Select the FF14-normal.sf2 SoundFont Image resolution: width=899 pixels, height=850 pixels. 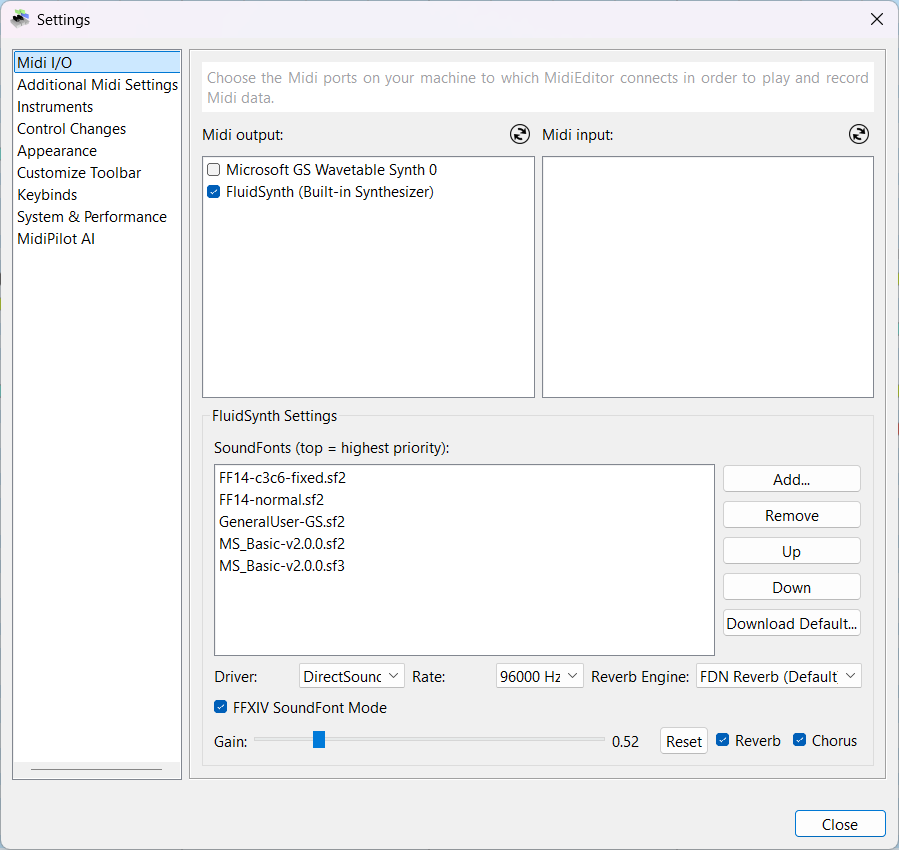click(271, 499)
